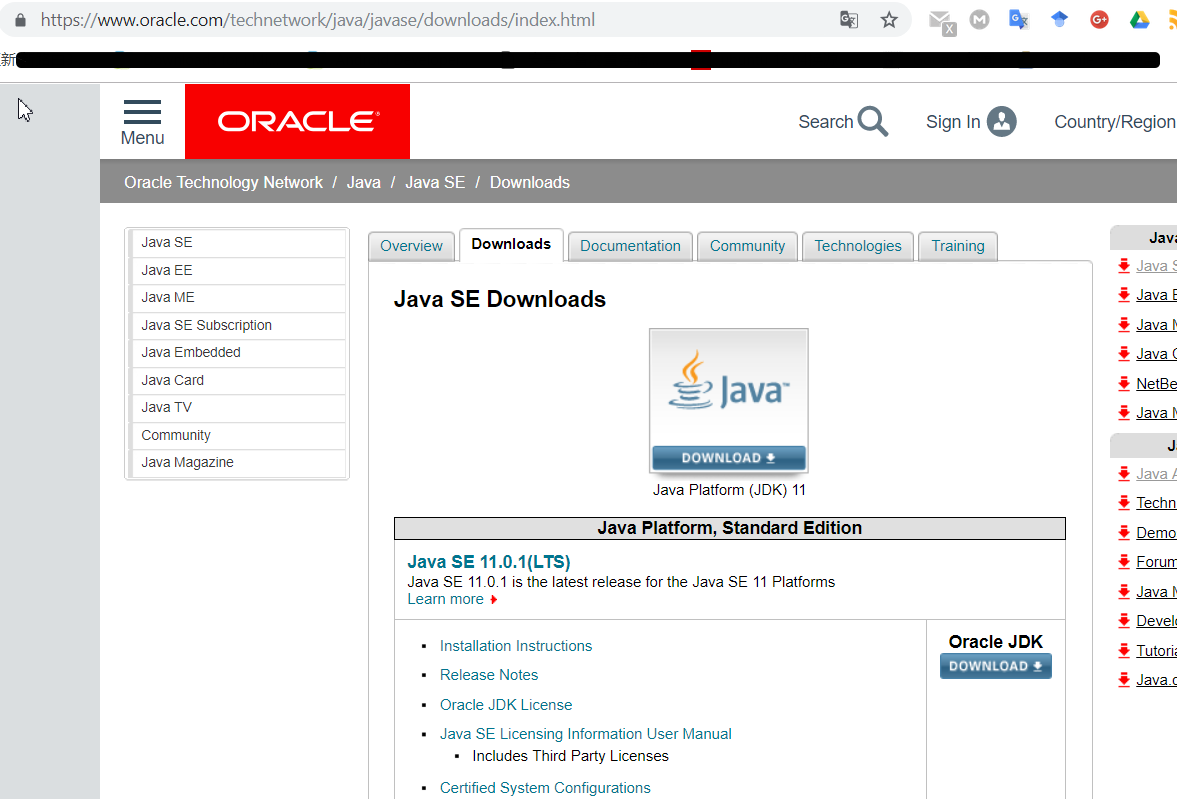Switch to the Overview tab
The image size is (1177, 799).
(411, 246)
